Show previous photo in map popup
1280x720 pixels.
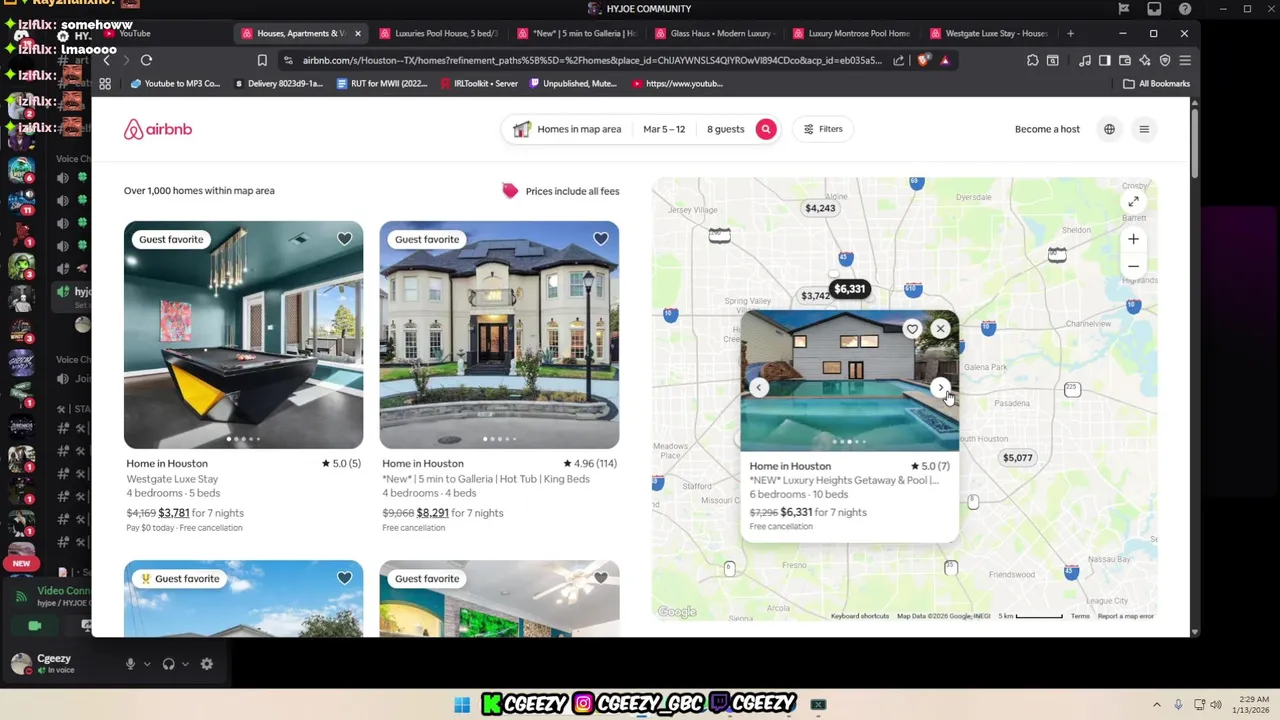759,387
